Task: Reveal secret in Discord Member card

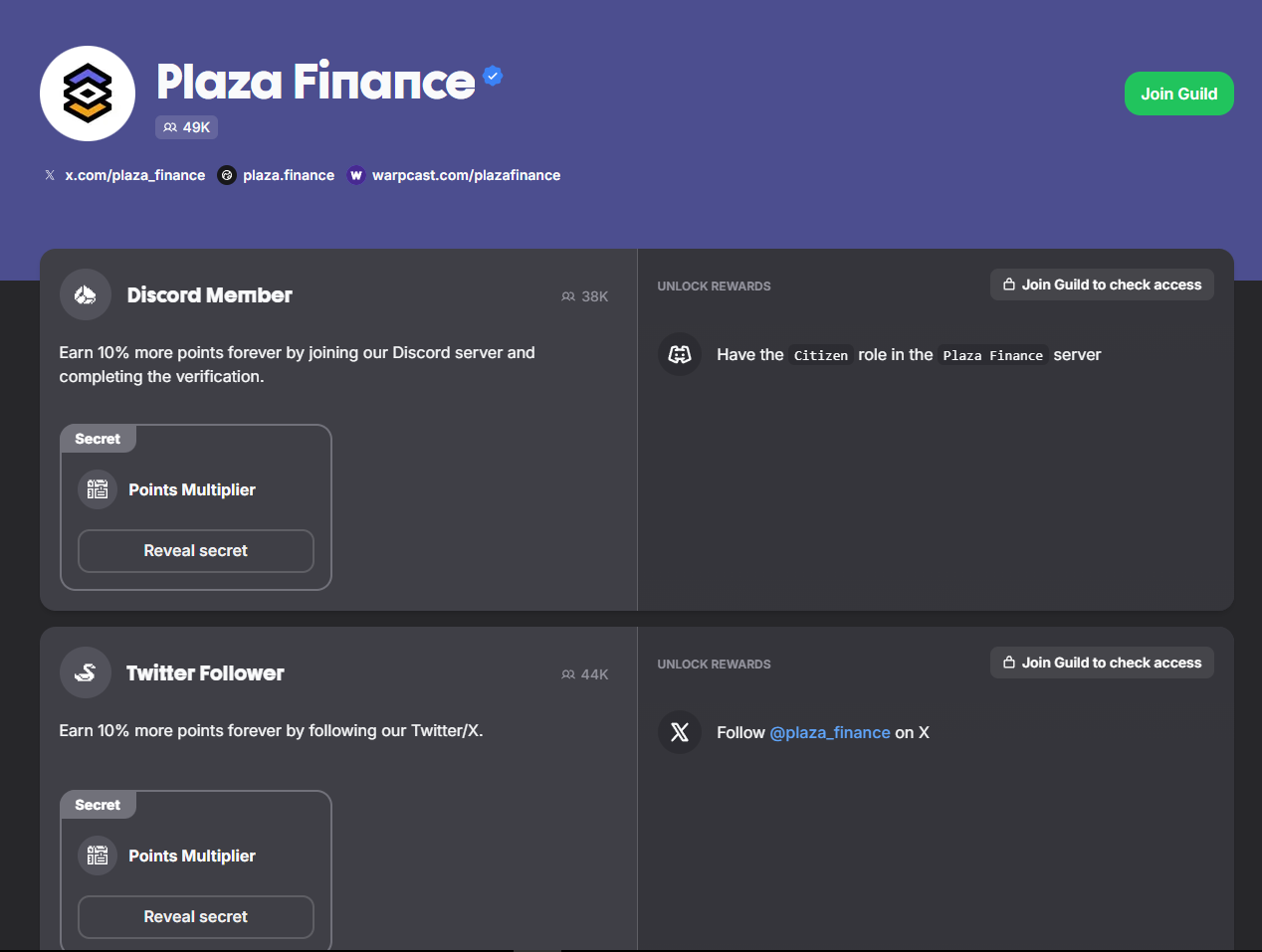Action: pos(196,551)
